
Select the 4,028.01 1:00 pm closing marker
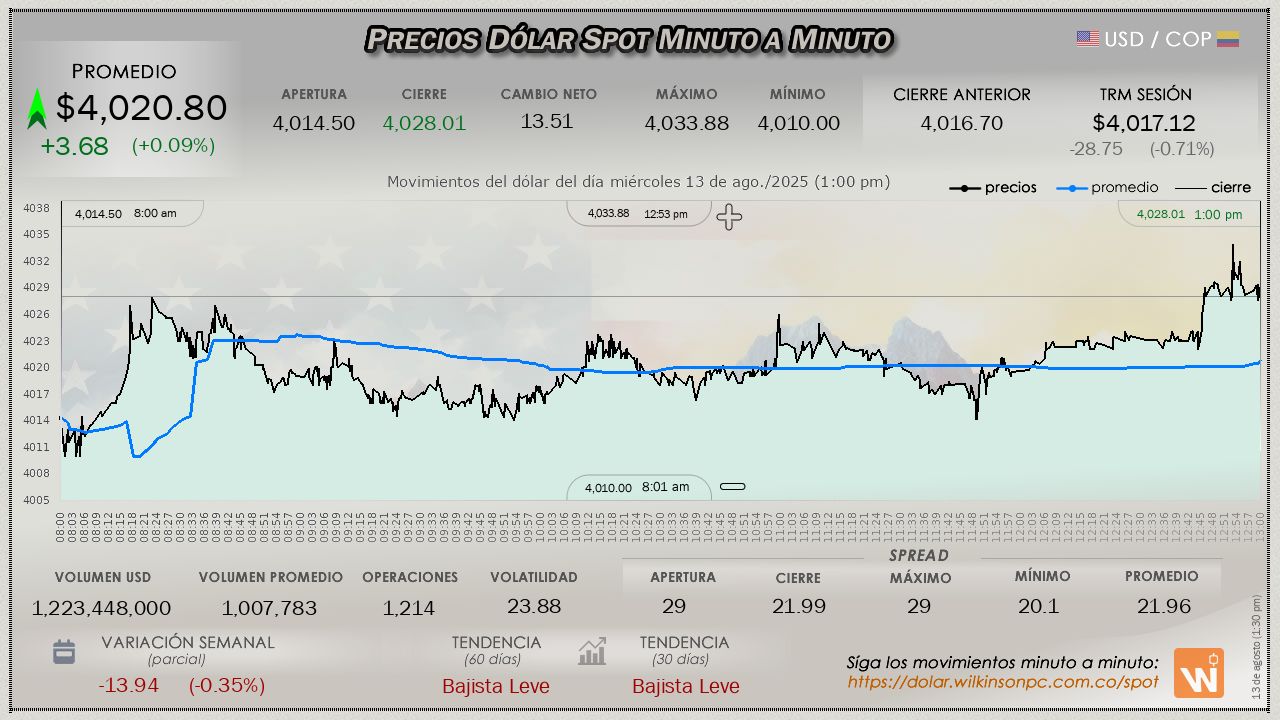click(1189, 214)
